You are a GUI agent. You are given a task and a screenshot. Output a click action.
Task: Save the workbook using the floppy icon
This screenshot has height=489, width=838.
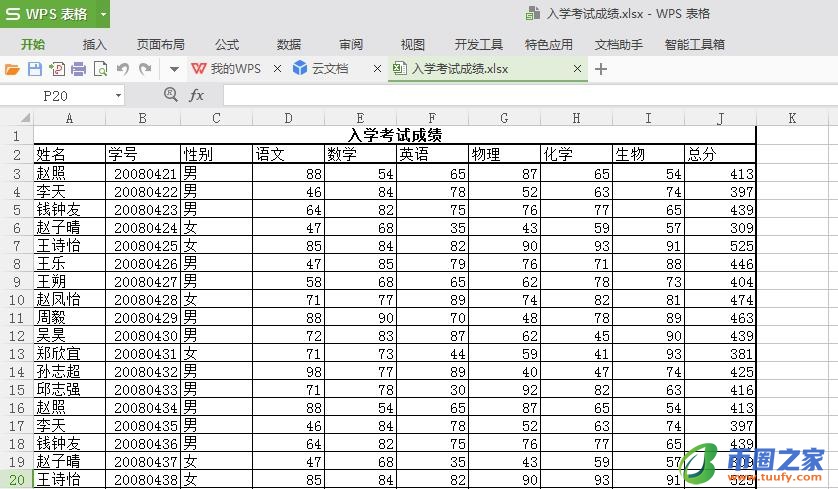[x=35, y=69]
